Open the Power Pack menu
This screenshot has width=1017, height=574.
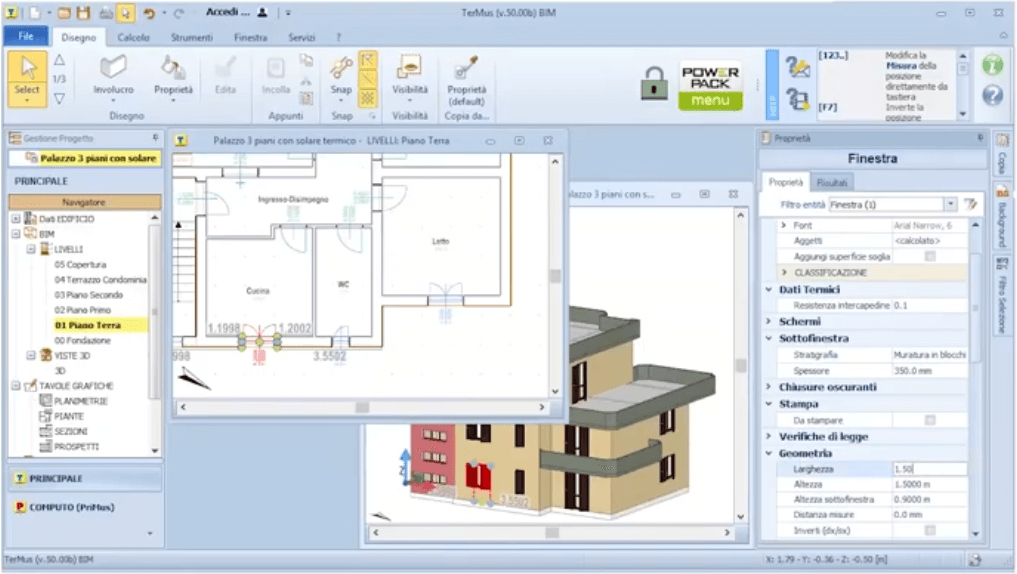(x=710, y=86)
